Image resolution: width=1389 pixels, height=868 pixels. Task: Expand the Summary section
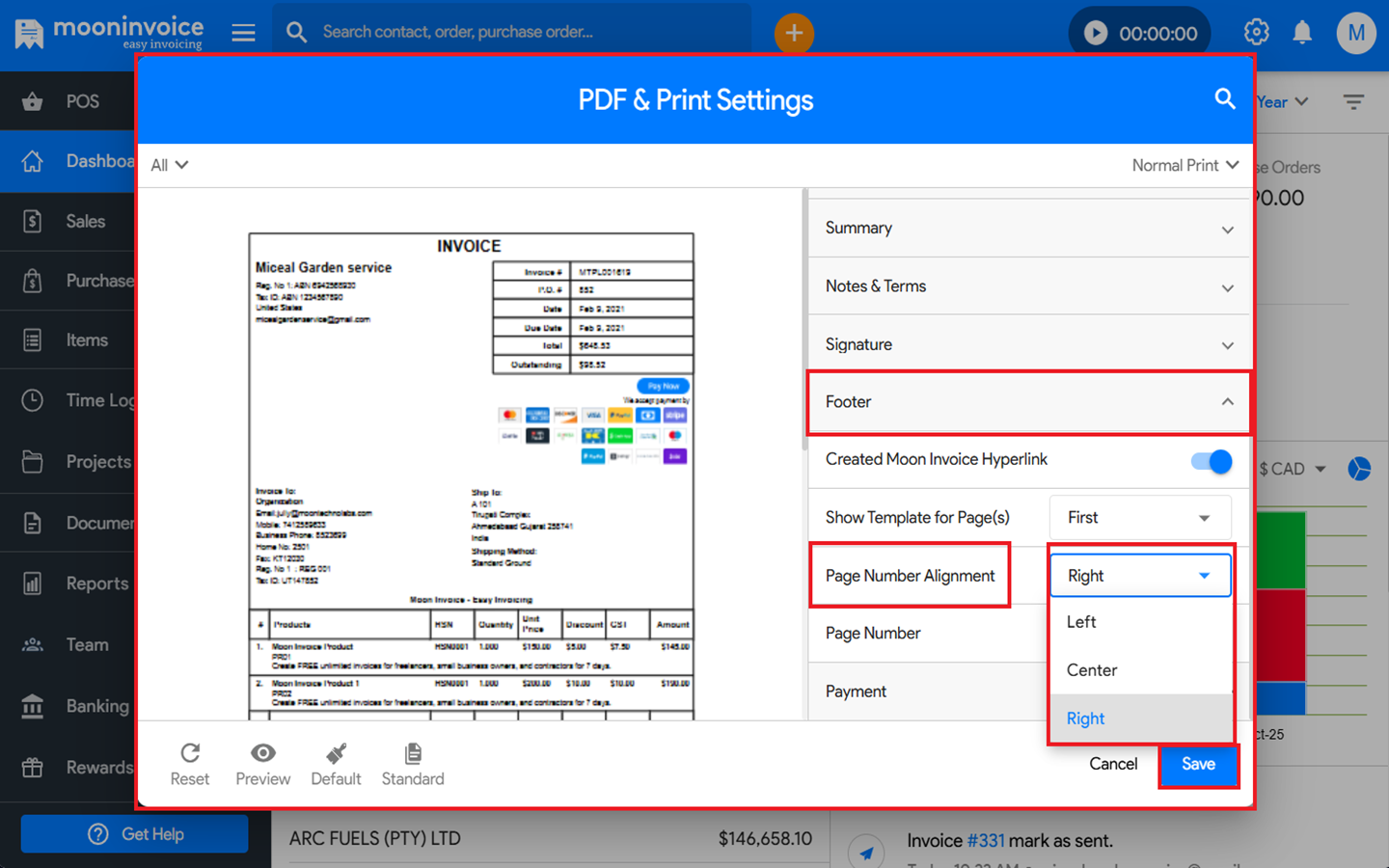(x=1028, y=229)
